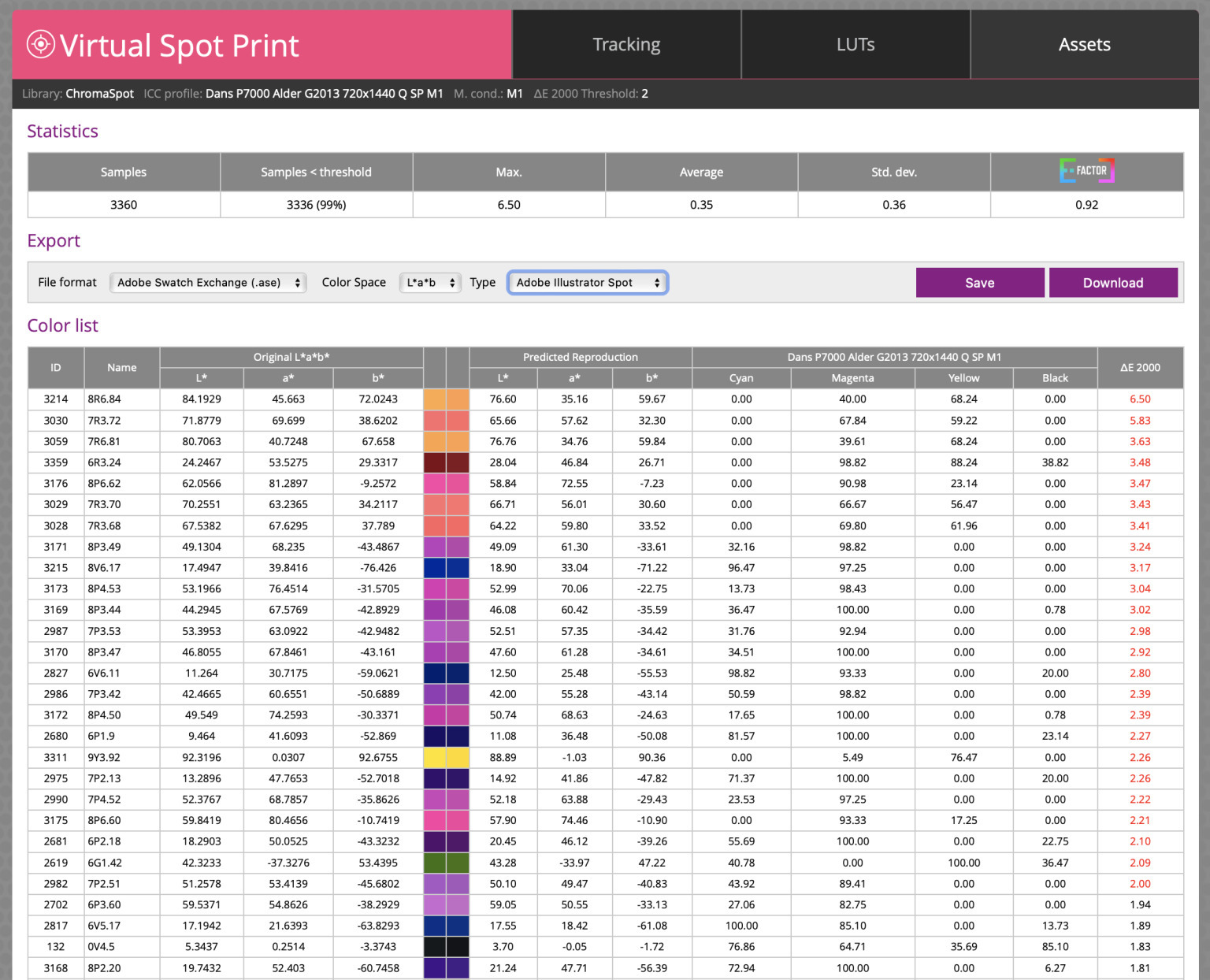Sort by the ΔE 2000 column header
The width and height of the screenshot is (1210, 980).
(x=1140, y=367)
